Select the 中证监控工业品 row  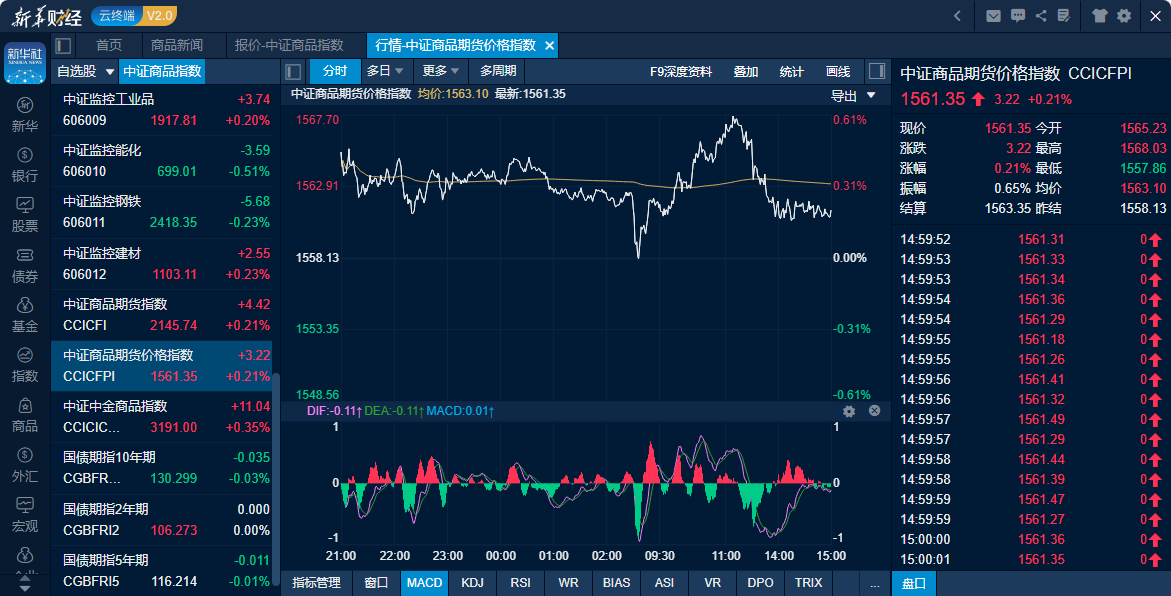(x=162, y=110)
